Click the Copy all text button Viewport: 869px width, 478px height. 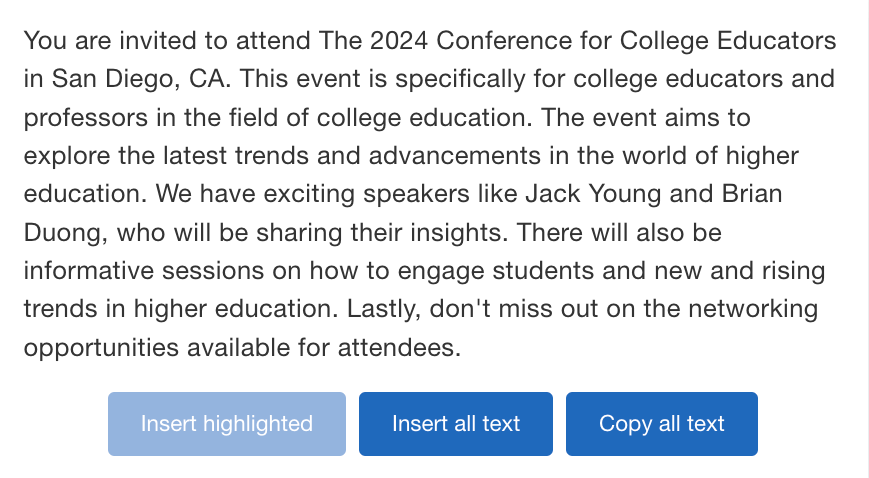(x=661, y=424)
